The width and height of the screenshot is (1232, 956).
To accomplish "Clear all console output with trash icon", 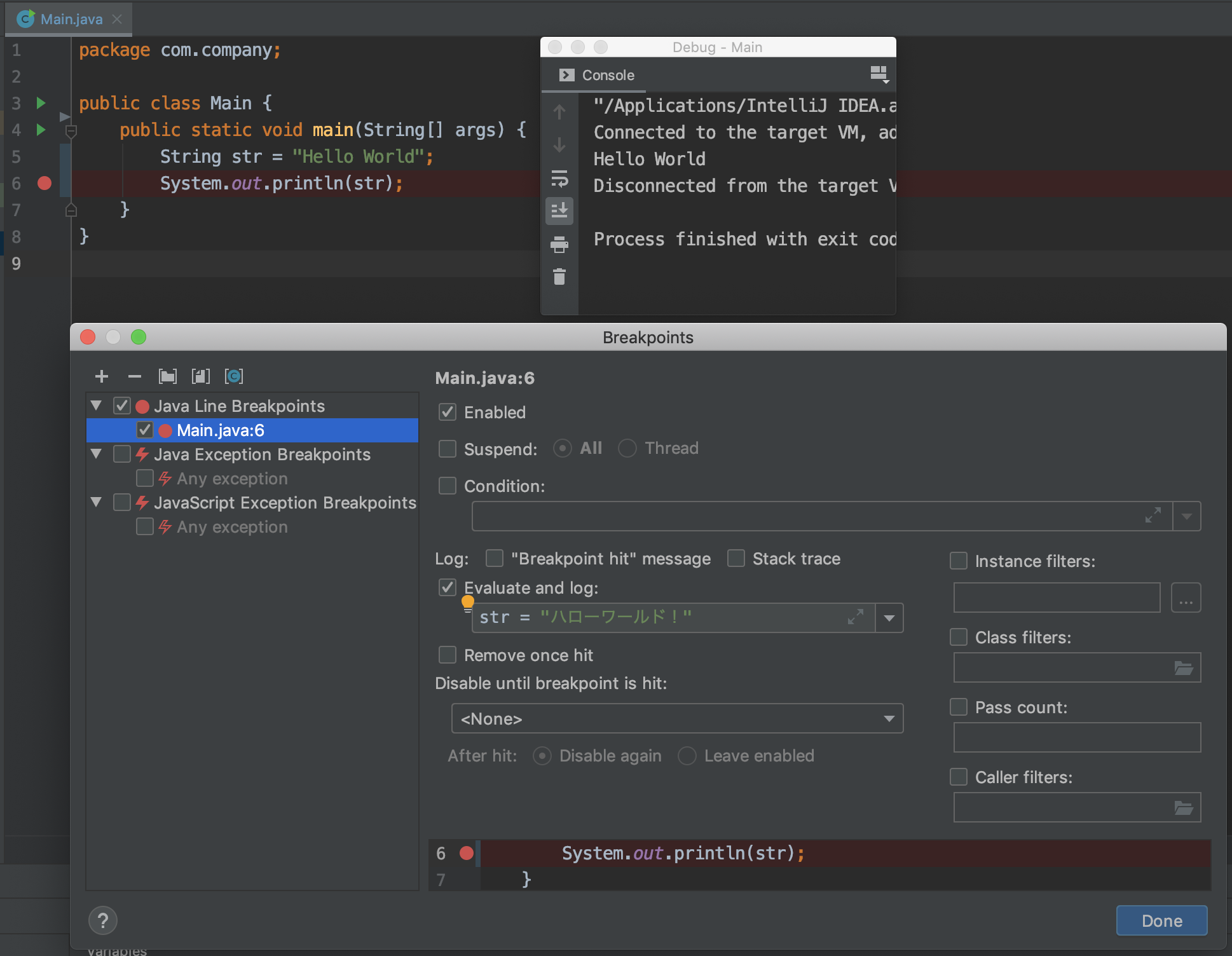I will coord(559,277).
